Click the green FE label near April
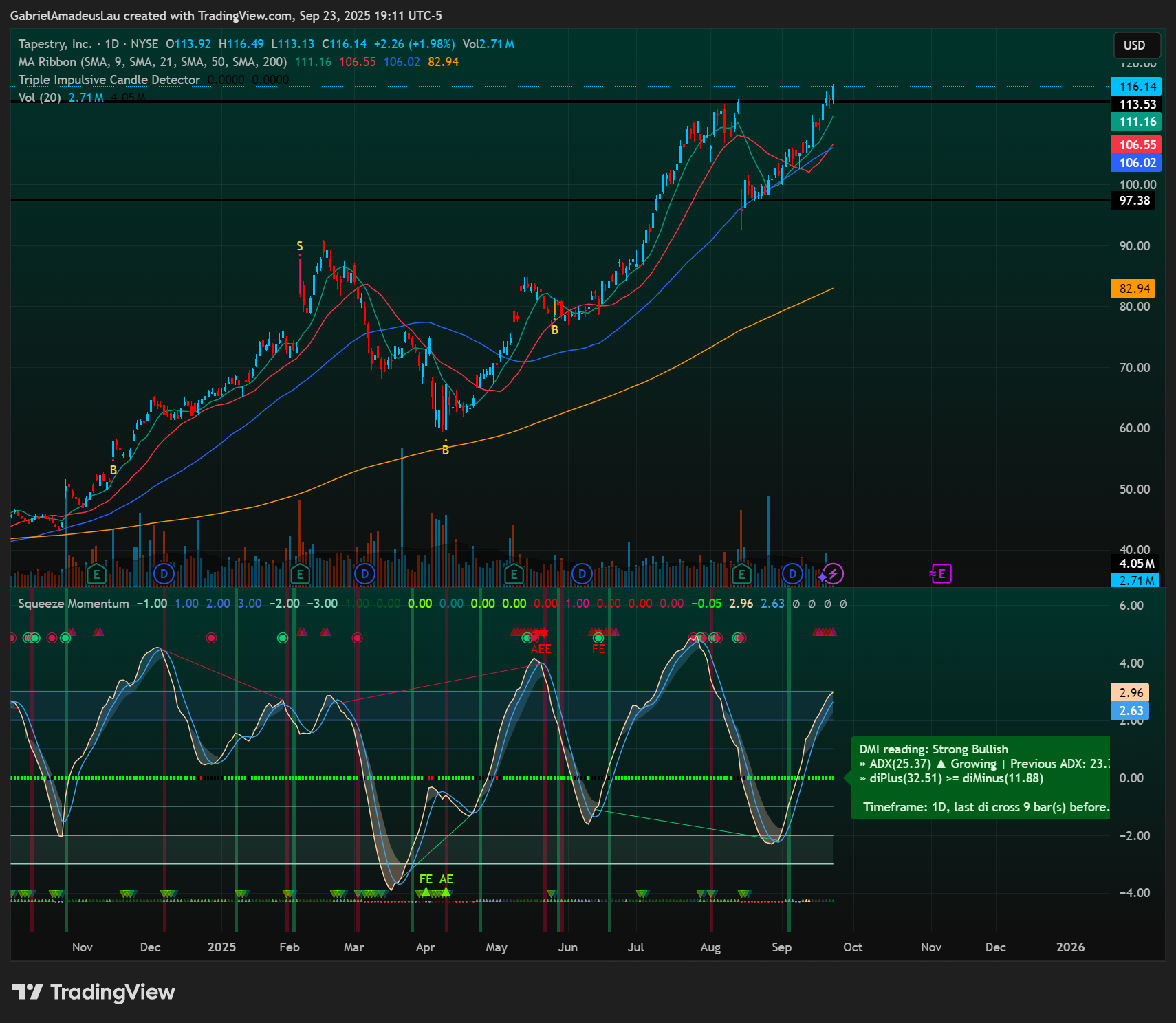 [426, 879]
